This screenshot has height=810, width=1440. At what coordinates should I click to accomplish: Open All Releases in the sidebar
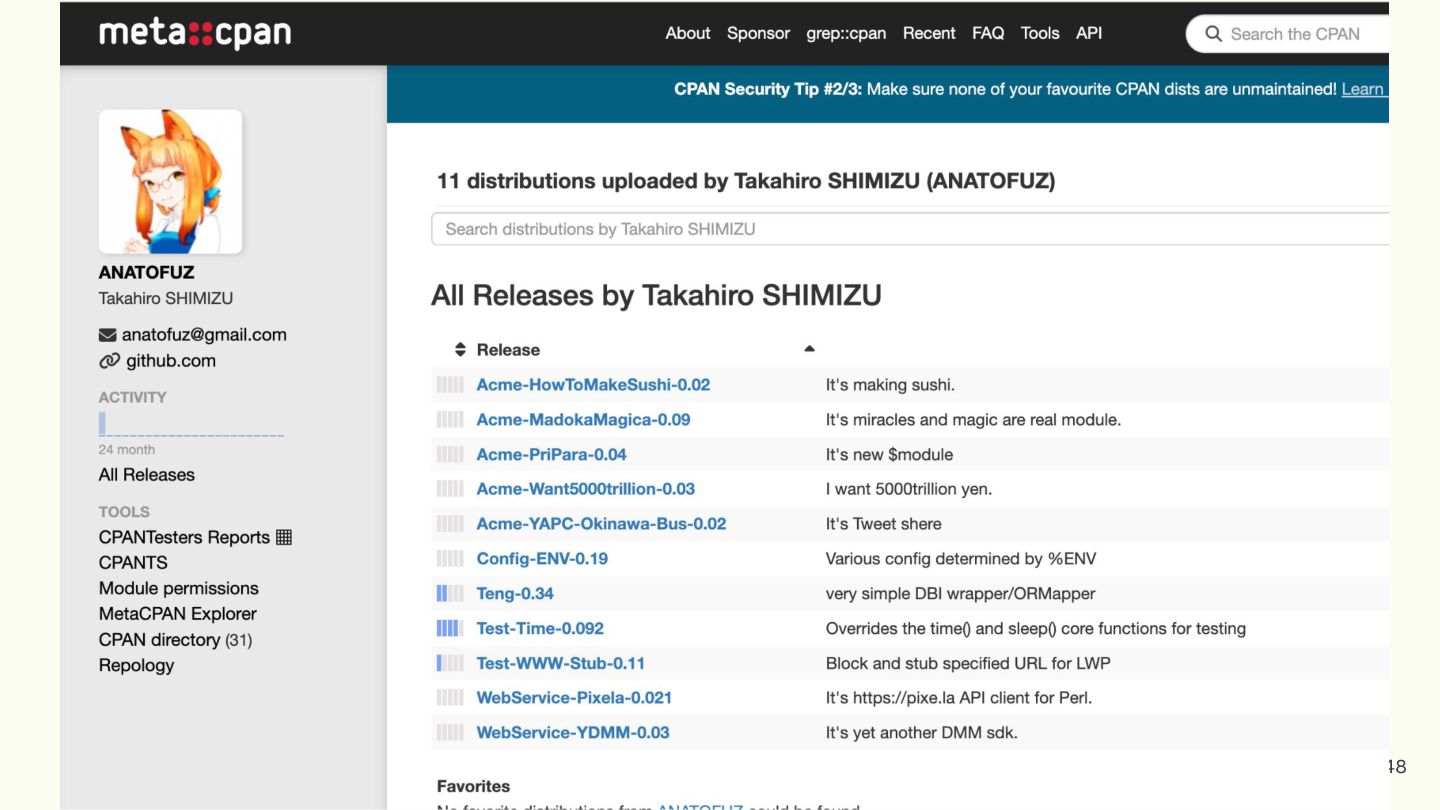coord(147,475)
